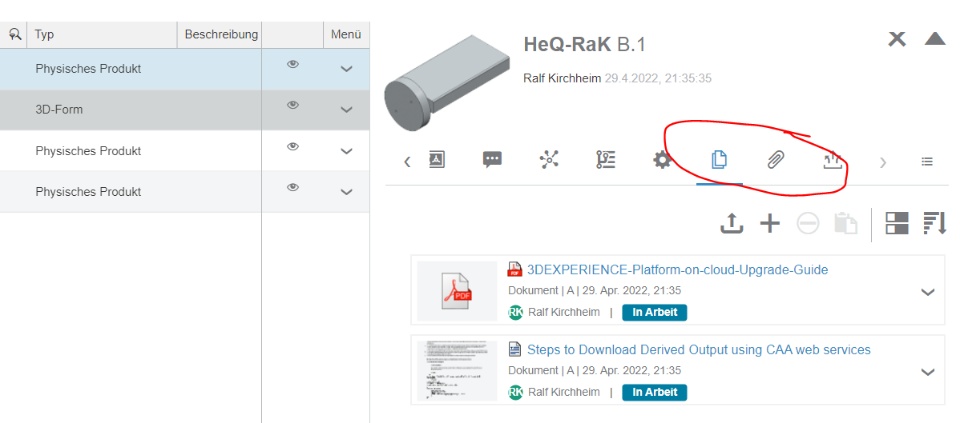The width and height of the screenshot is (960, 423).
Task: Toggle visibility of first Physisches Produkt row
Action: (x=293, y=64)
